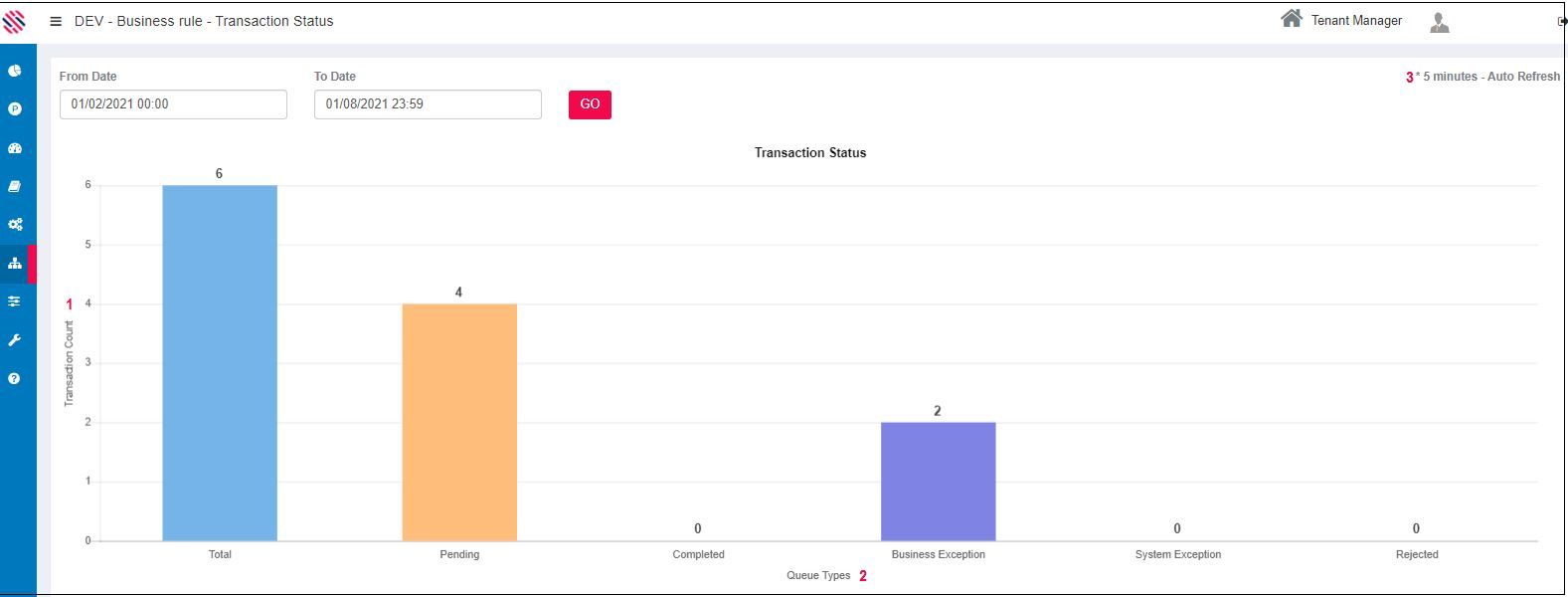This screenshot has height=597, width=1568.
Task: Click the blue Total bar in chart
Action: [220, 363]
